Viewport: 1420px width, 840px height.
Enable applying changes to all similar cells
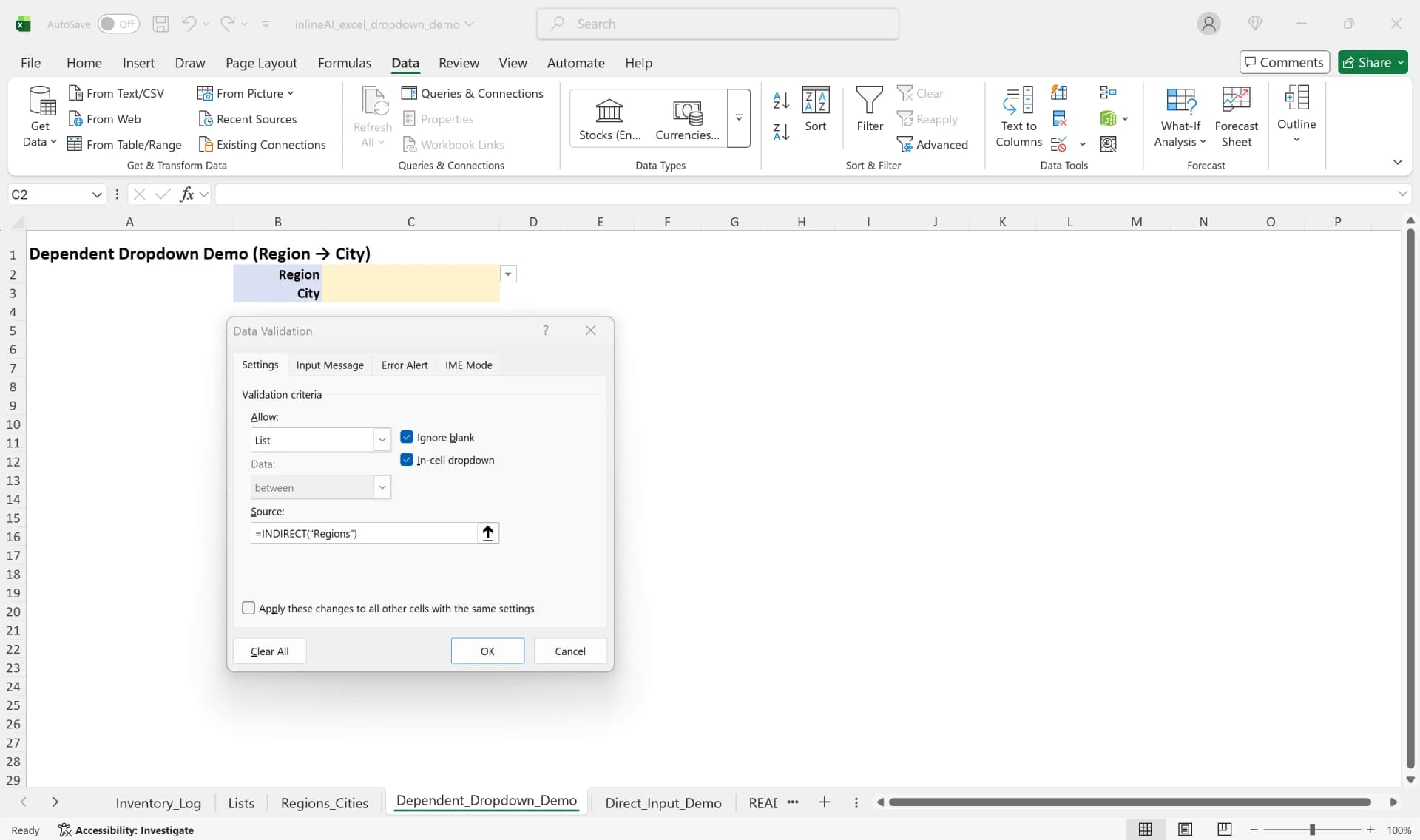pyautogui.click(x=248, y=608)
